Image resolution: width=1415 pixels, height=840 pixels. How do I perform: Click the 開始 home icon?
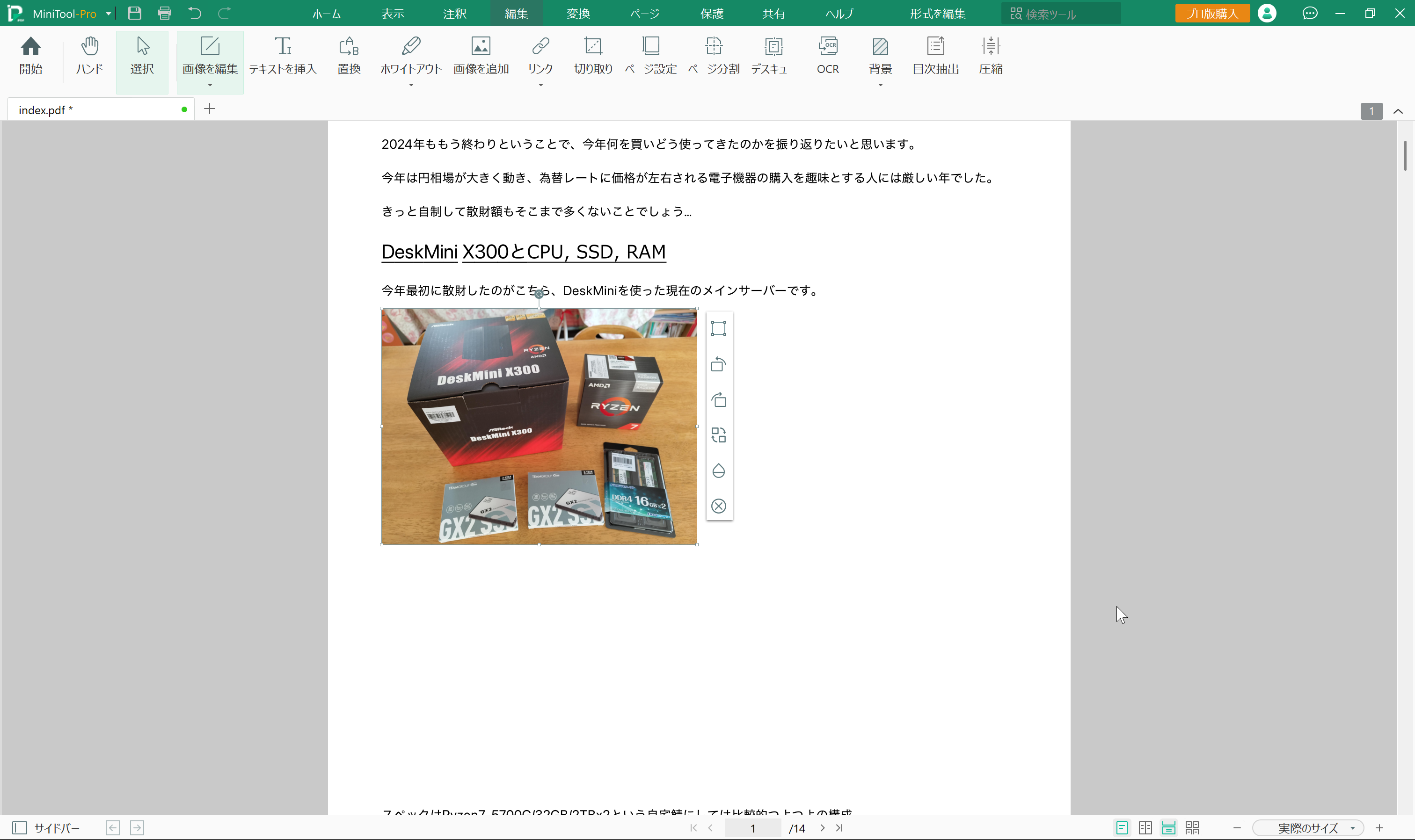[x=30, y=56]
